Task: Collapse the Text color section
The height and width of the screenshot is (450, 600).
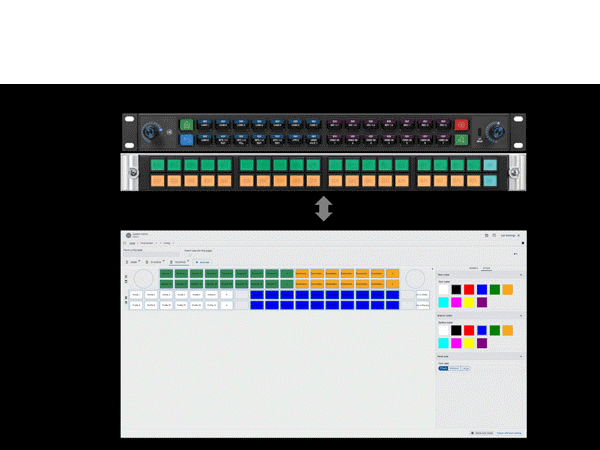Action: click(519, 274)
